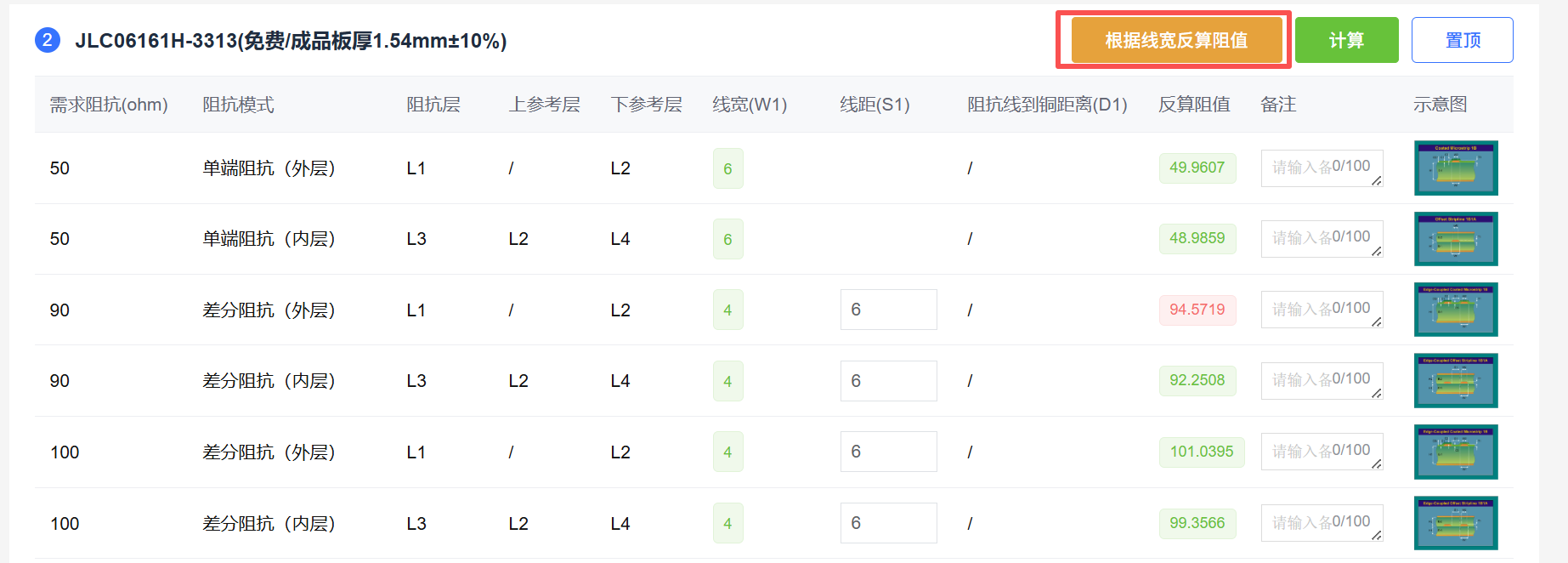The image size is (1568, 563).
Task: Click line spacing field in 90 ohm inner row
Action: coord(888,381)
